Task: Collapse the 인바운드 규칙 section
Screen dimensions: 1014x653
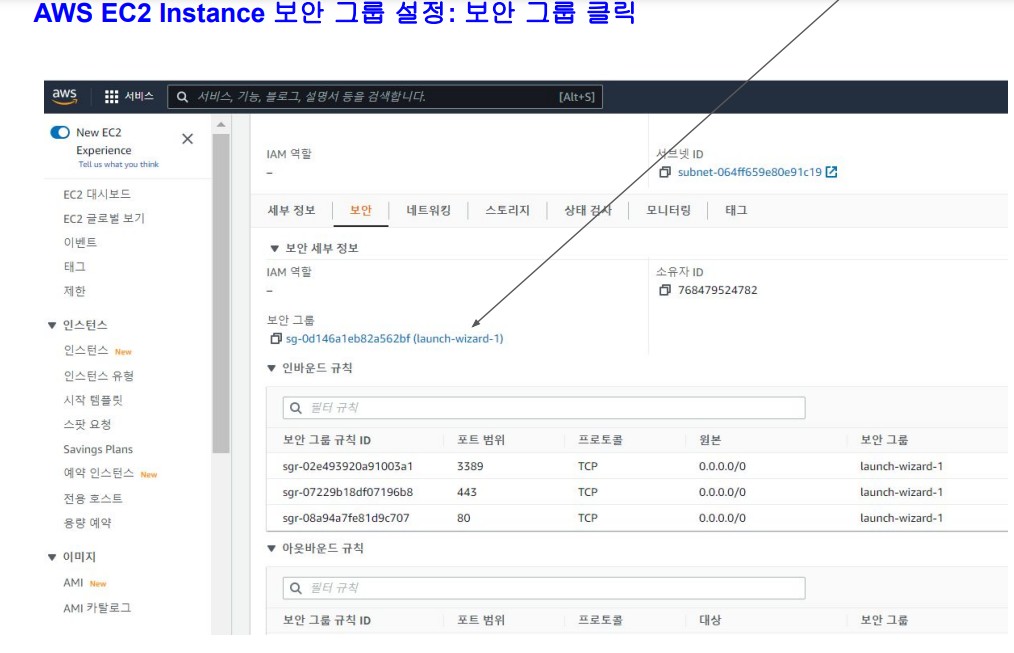Action: point(272,369)
